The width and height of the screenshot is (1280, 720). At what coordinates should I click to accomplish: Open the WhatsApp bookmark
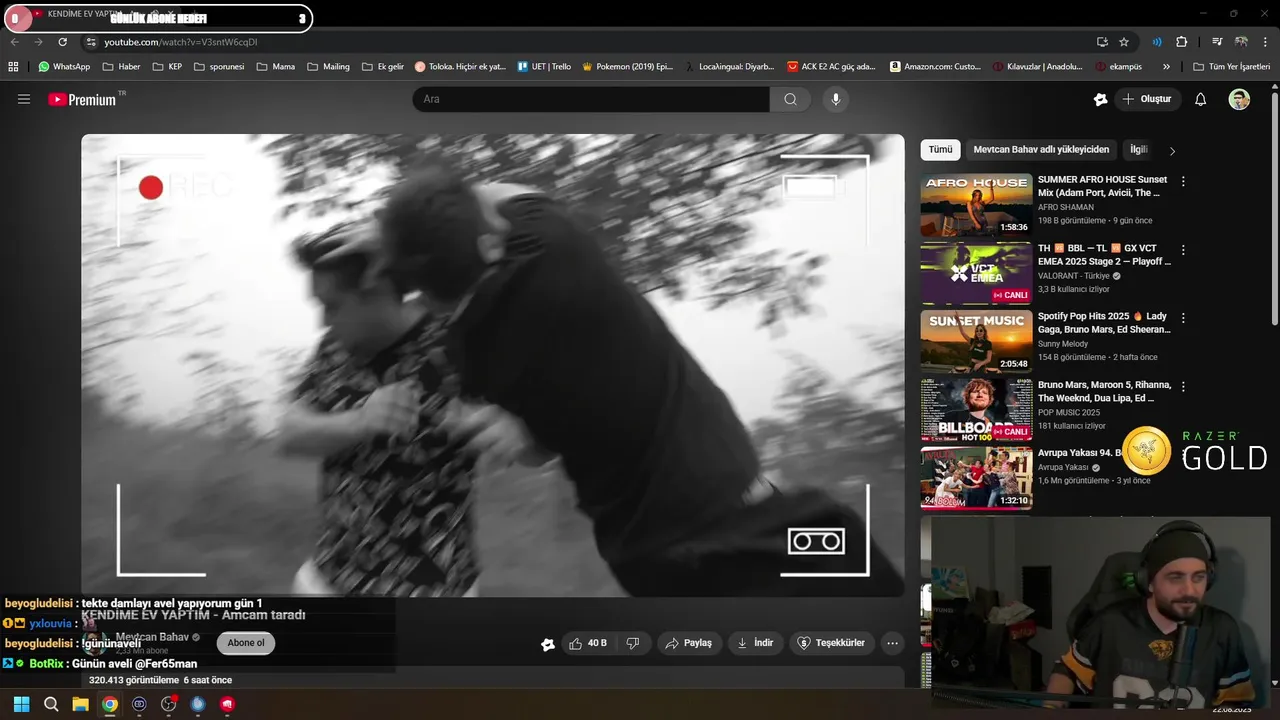(64, 67)
